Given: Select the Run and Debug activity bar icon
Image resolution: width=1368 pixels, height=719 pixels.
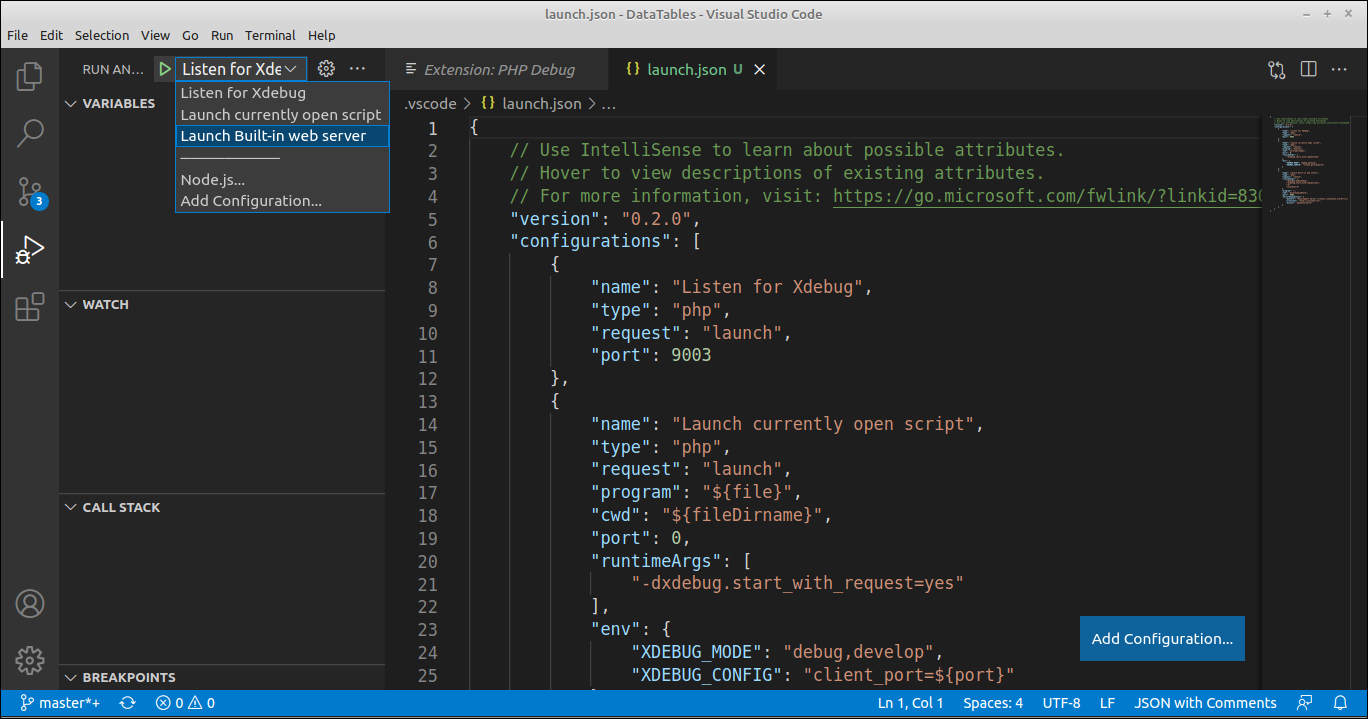Looking at the screenshot, I should pyautogui.click(x=30, y=249).
